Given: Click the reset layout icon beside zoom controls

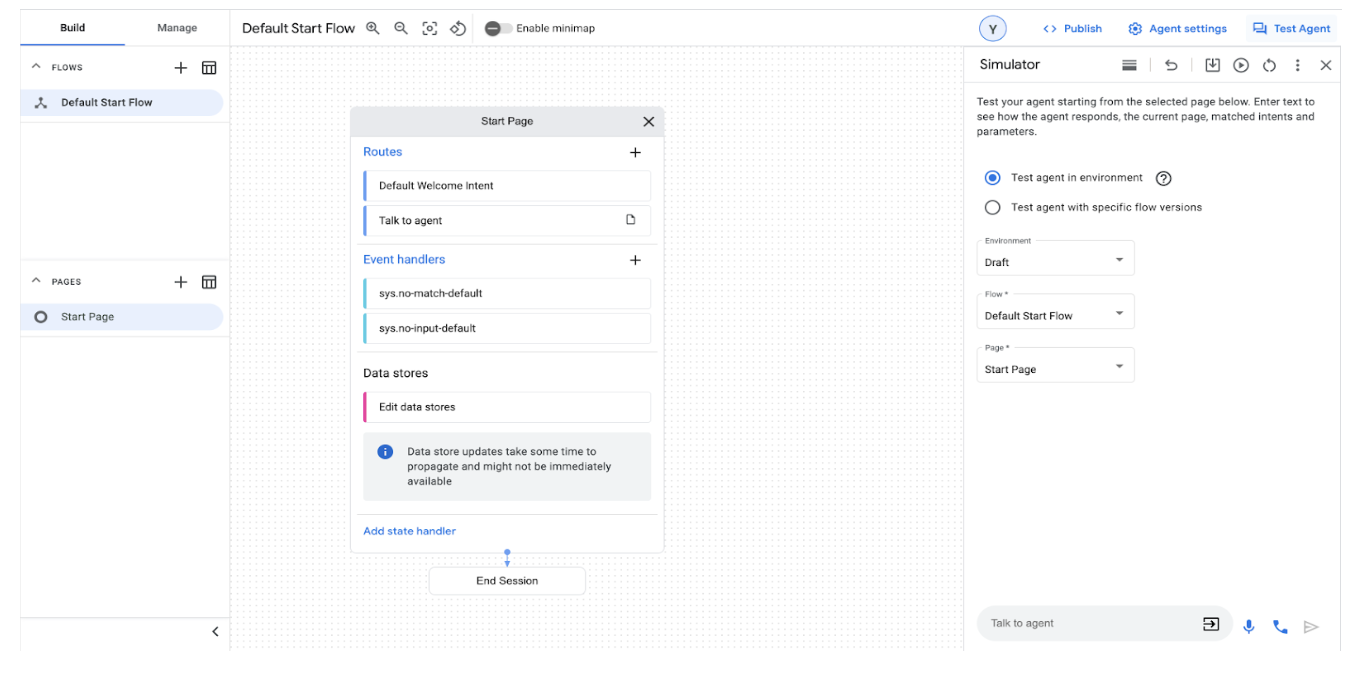Looking at the screenshot, I should [x=458, y=28].
